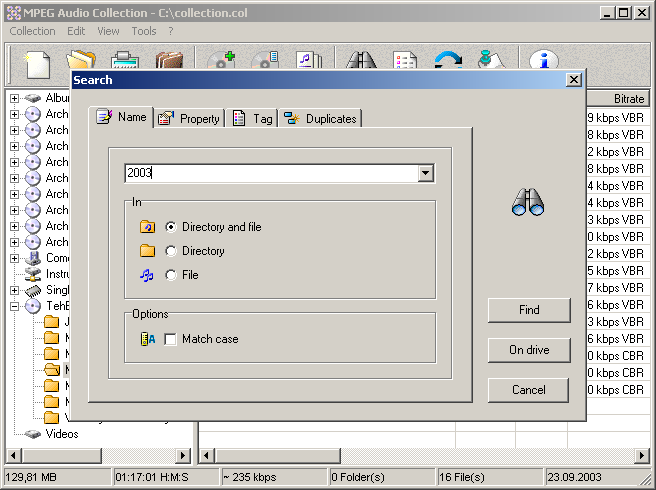Close the Search dialog with its X button
This screenshot has height=490, width=656.
(x=574, y=80)
